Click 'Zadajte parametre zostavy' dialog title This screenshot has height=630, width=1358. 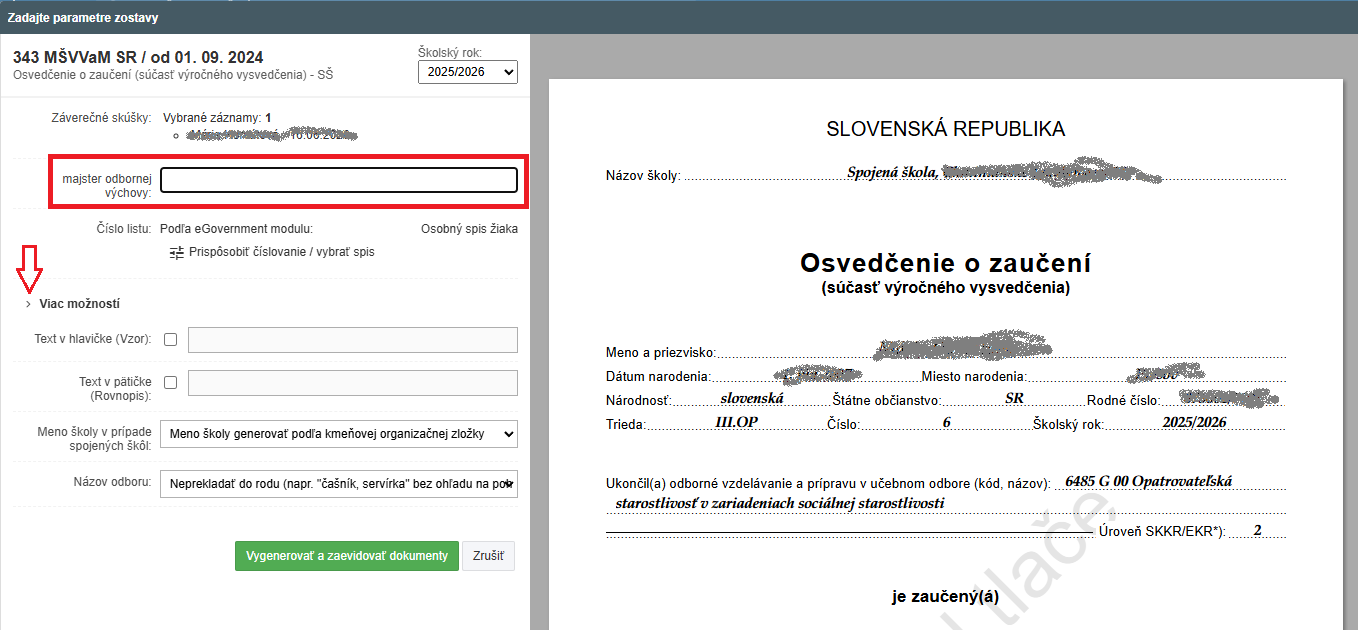coord(82,18)
